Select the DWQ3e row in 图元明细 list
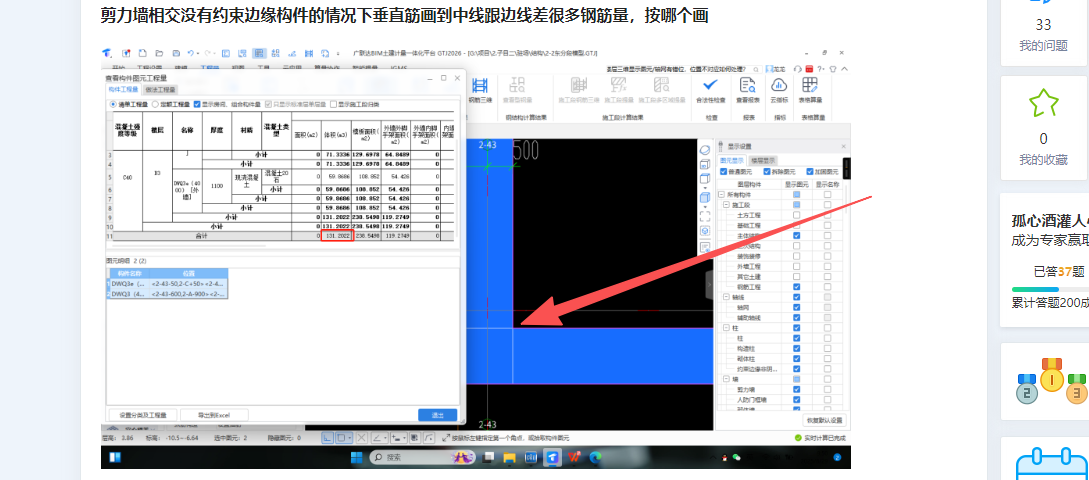This screenshot has width=1089, height=480. pyautogui.click(x=168, y=283)
